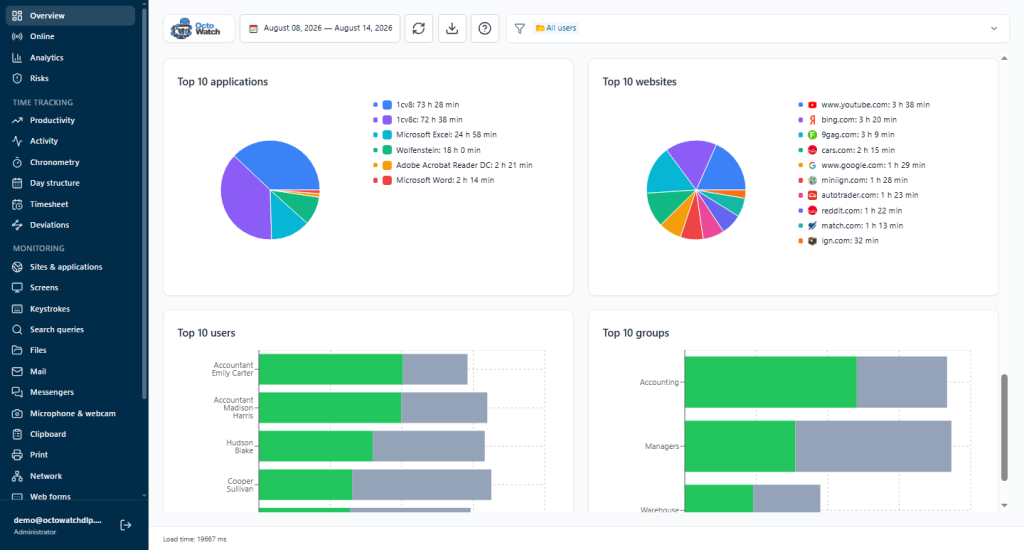Open the Overview sidebar icon
Screen dimensions: 1024x550
click(17, 16)
